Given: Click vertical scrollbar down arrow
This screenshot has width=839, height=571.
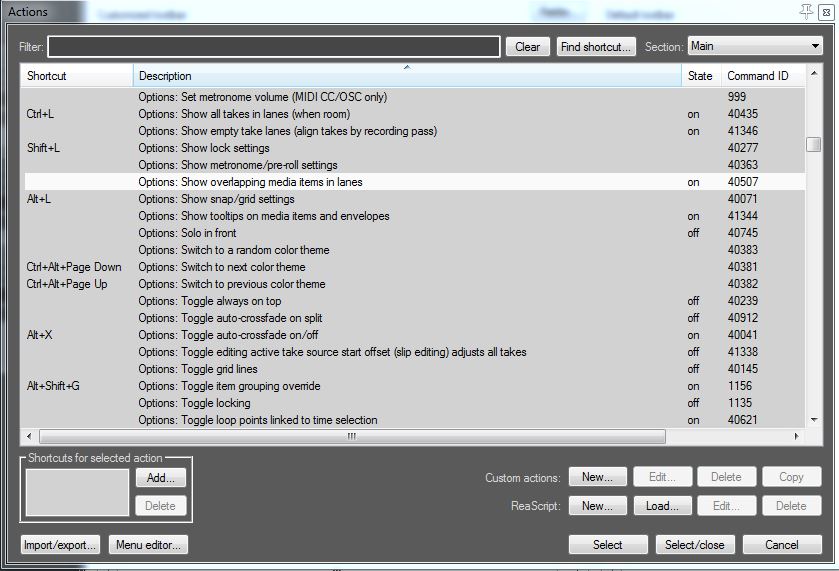Looking at the screenshot, I should [x=814, y=420].
